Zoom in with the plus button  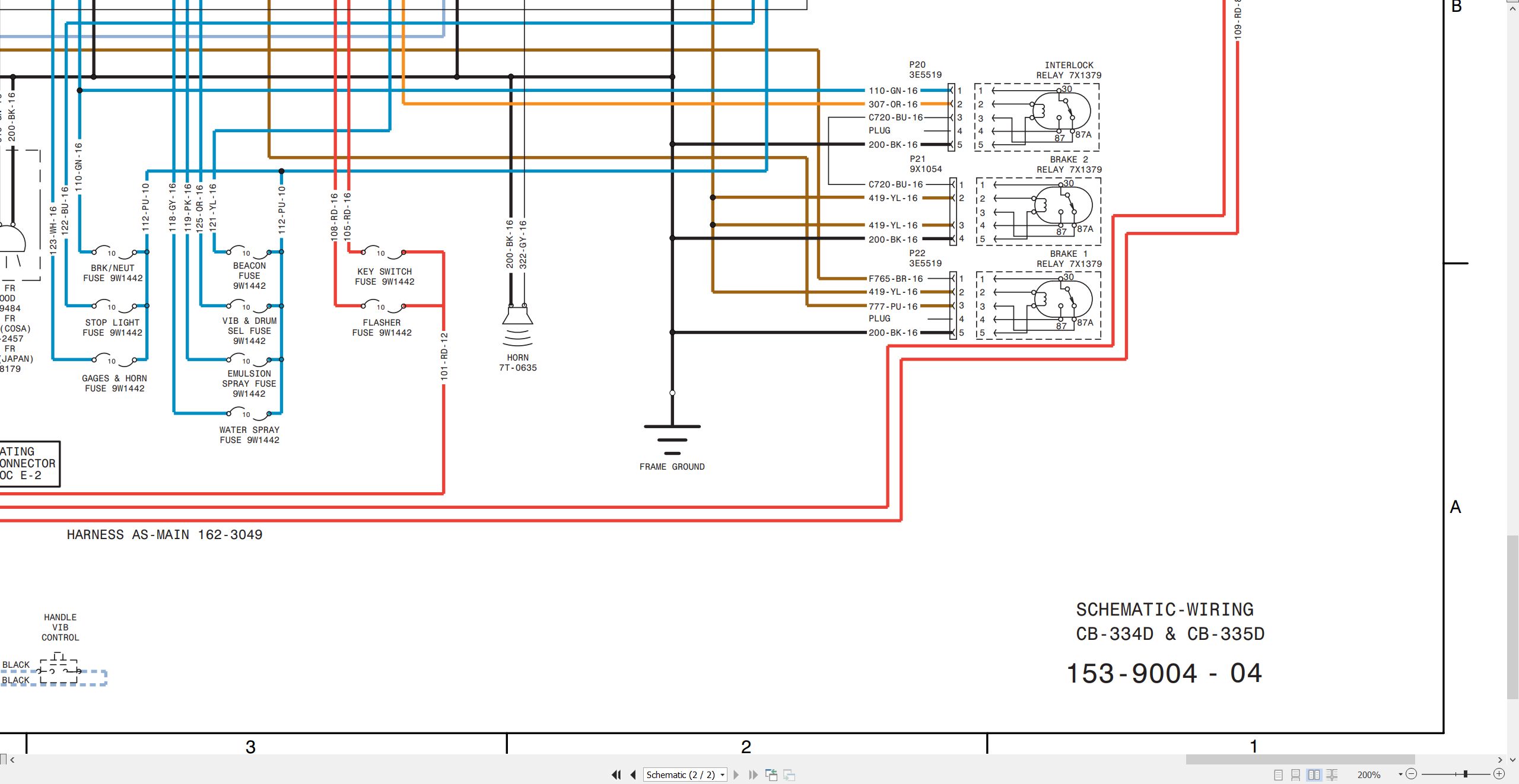1499,774
